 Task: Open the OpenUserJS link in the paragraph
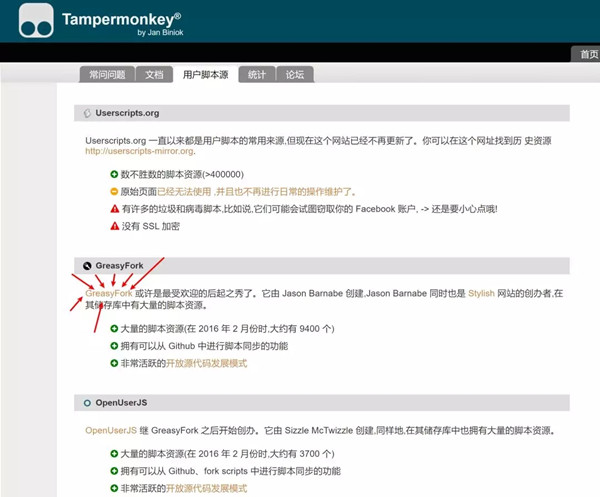click(x=111, y=430)
